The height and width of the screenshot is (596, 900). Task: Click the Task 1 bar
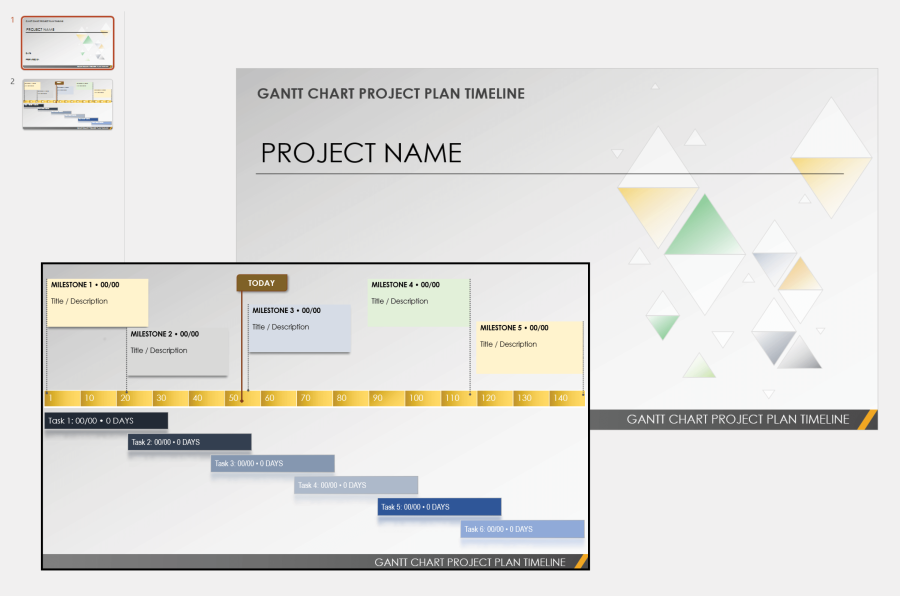105,420
